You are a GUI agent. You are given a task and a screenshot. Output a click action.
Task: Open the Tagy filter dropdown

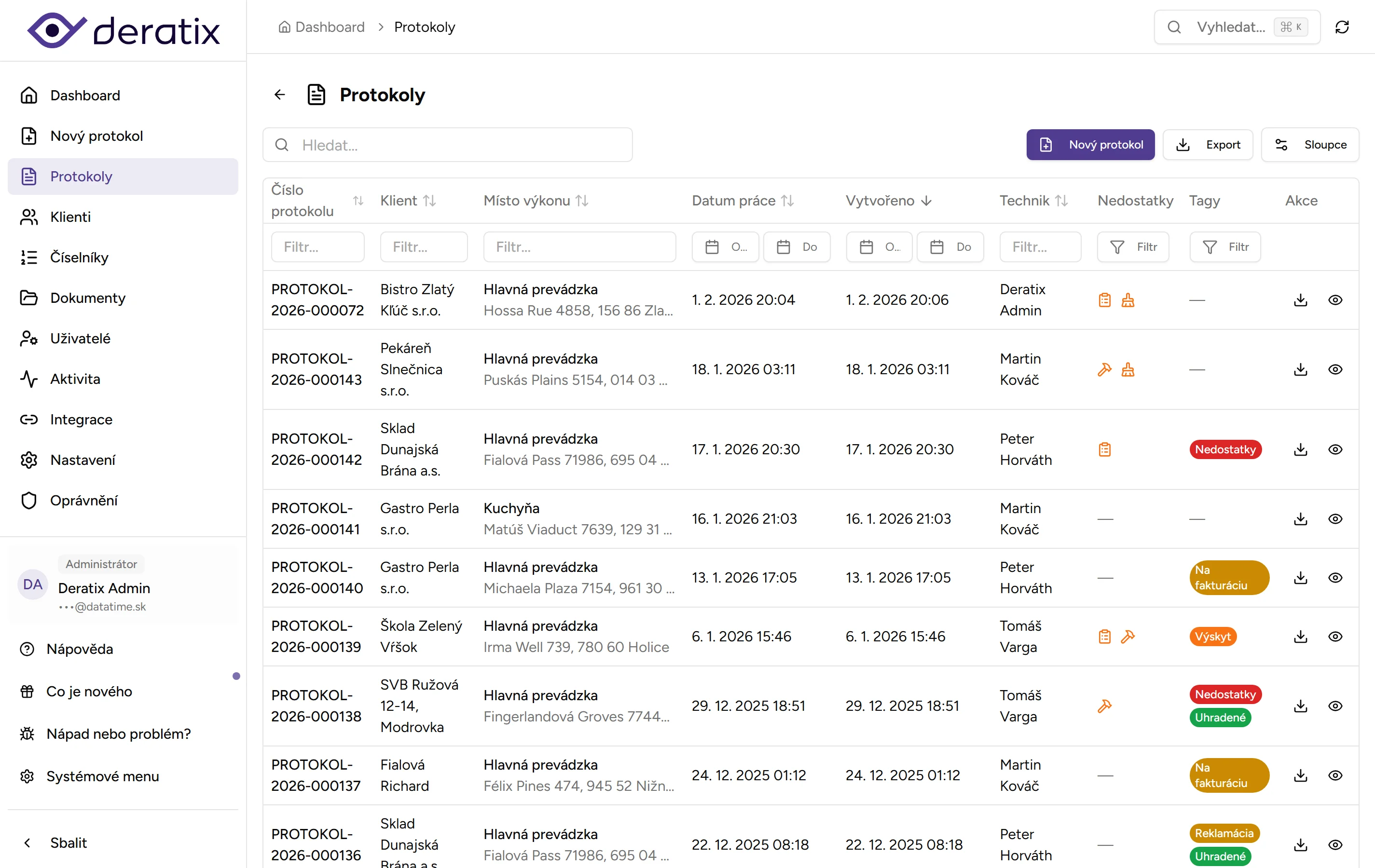(x=1225, y=247)
